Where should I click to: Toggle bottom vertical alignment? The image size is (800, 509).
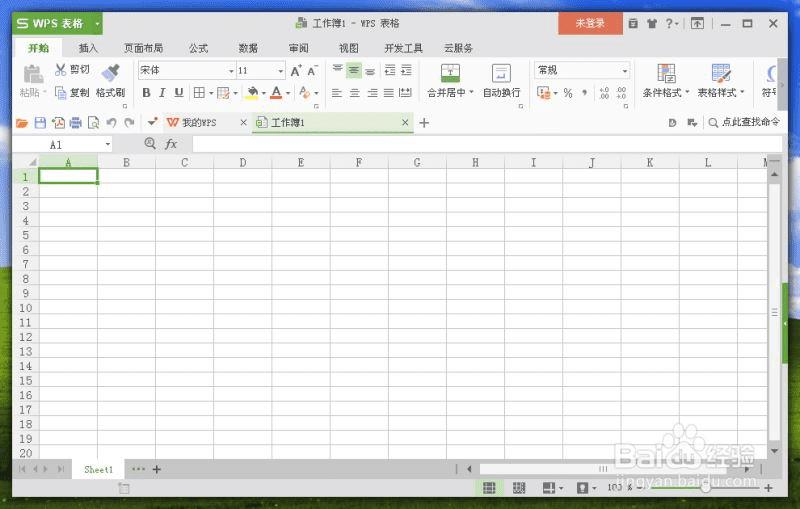coord(370,70)
